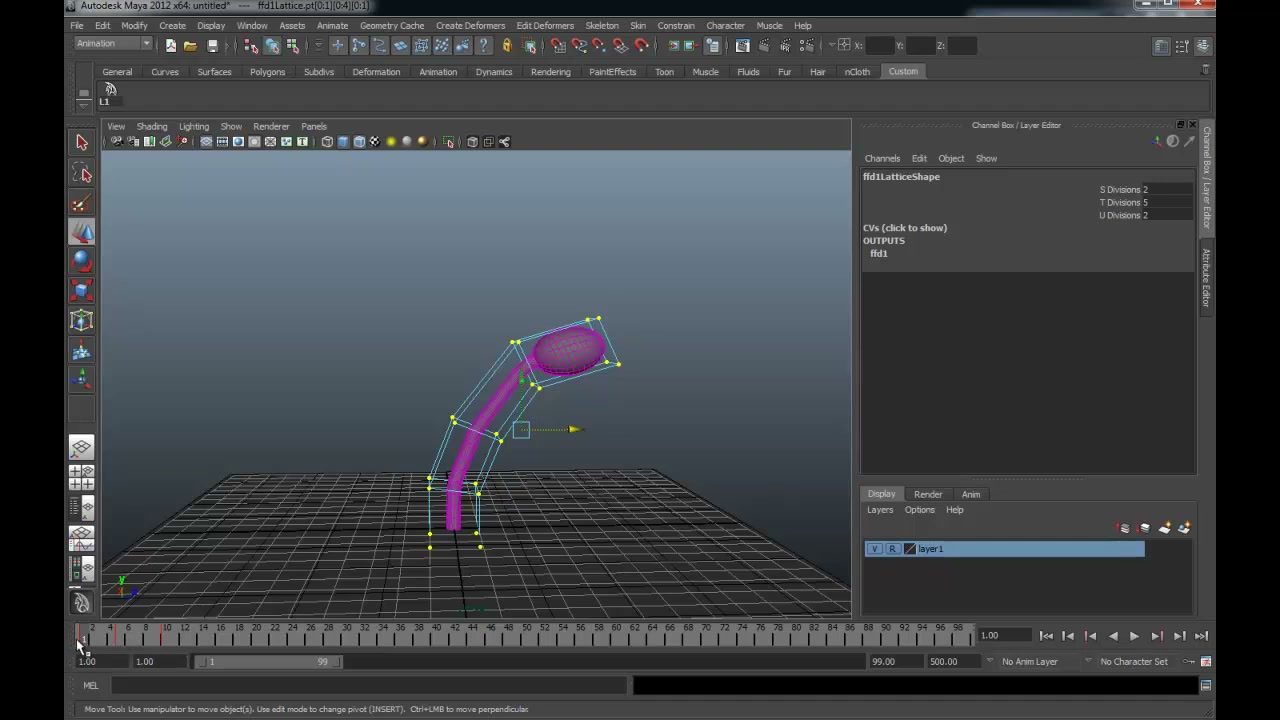
Task: Play the animation backwards
Action: coord(1113,636)
